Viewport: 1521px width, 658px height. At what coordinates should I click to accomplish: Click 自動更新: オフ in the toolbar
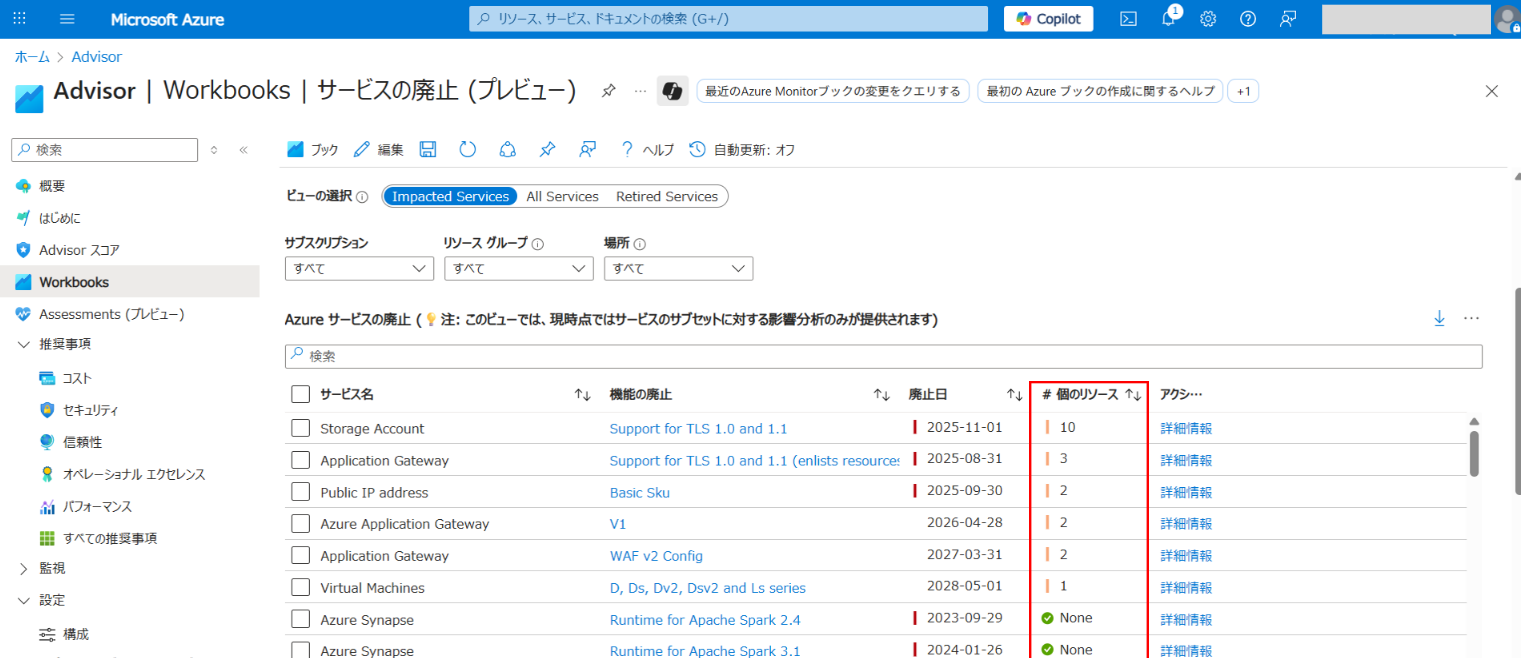742,150
